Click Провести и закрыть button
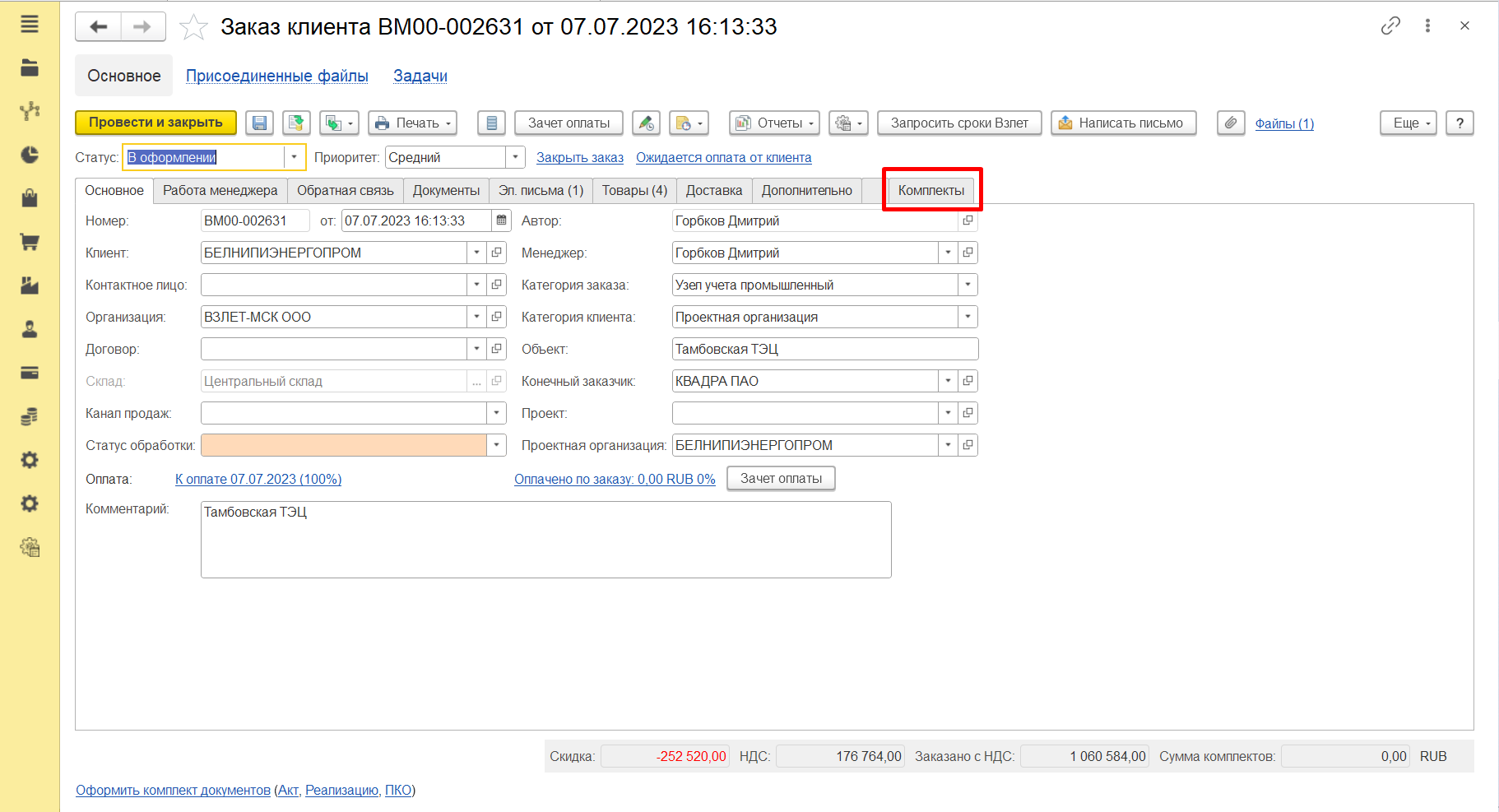The image size is (1499, 812). [155, 123]
